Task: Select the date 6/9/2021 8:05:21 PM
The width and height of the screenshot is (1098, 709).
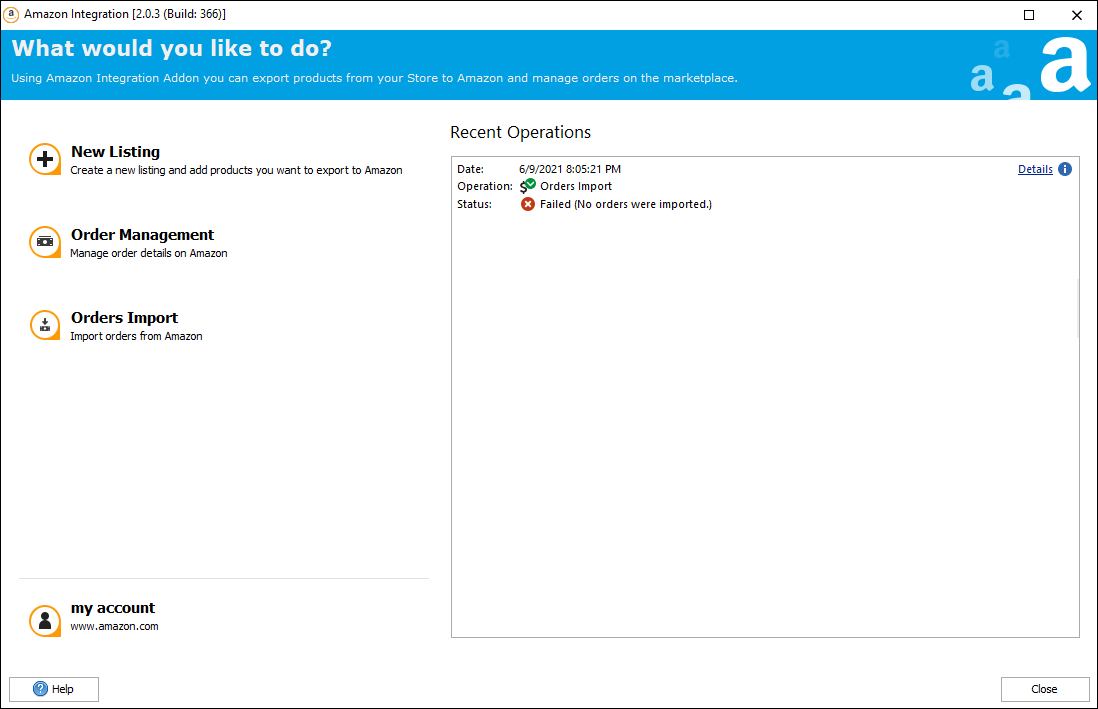Action: click(569, 169)
